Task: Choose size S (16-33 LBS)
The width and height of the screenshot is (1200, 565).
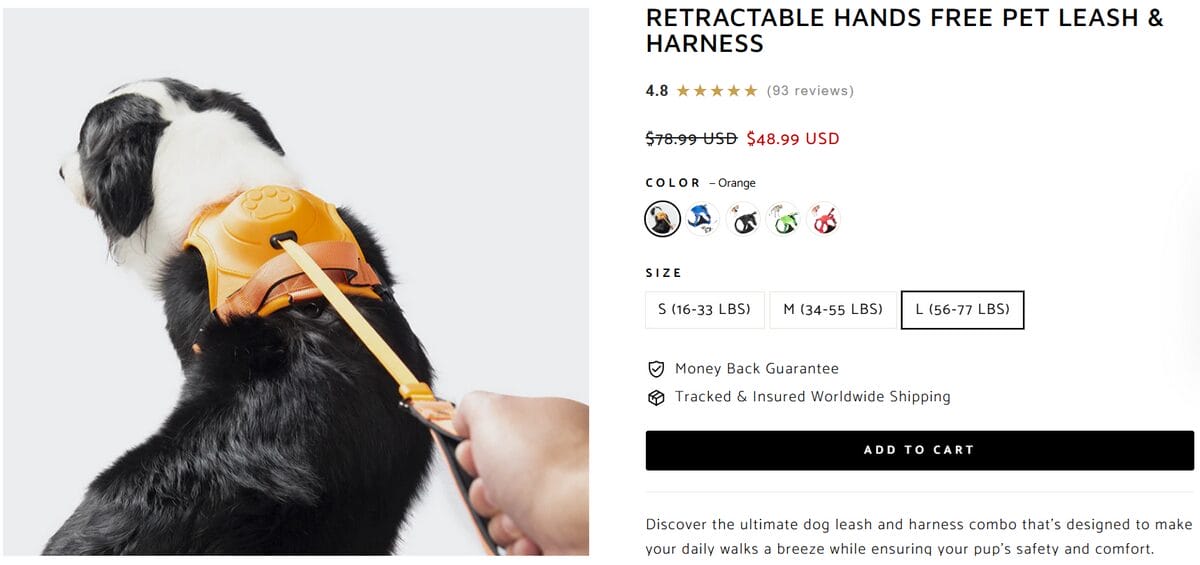Action: tap(705, 310)
